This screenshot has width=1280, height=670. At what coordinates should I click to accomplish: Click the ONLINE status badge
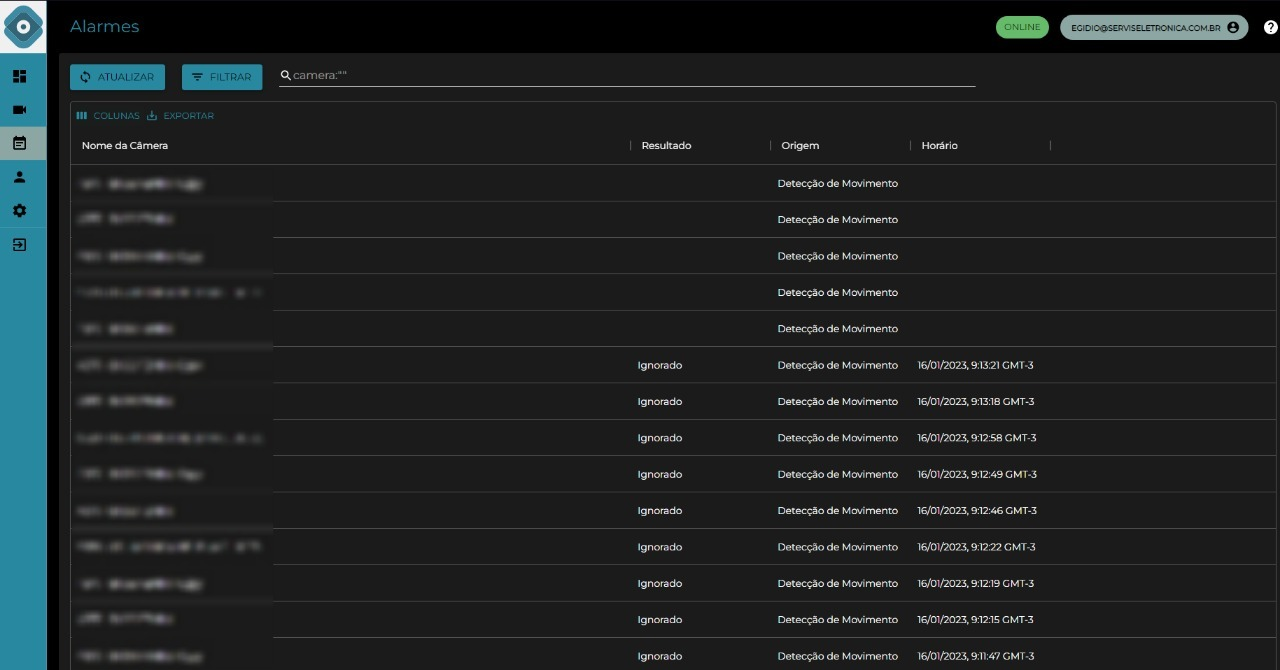[1022, 27]
